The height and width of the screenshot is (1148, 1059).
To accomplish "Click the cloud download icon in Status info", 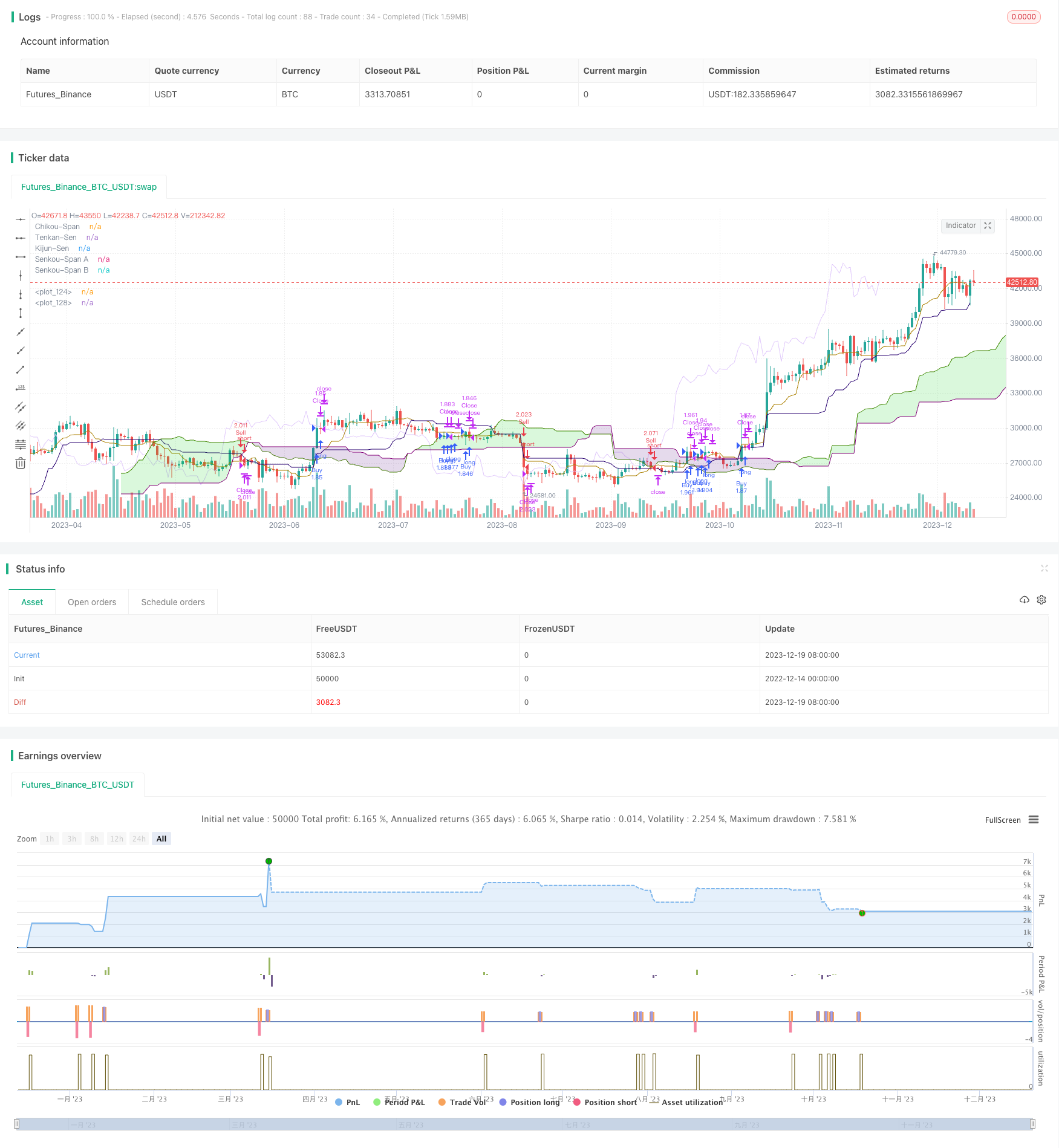I will tap(1024, 600).
